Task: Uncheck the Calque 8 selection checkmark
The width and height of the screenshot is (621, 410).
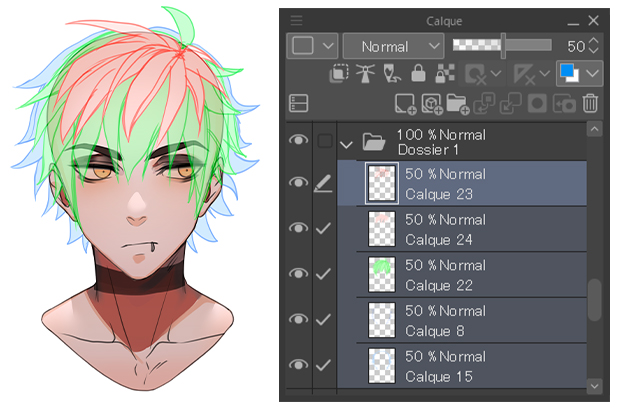Action: tap(324, 319)
